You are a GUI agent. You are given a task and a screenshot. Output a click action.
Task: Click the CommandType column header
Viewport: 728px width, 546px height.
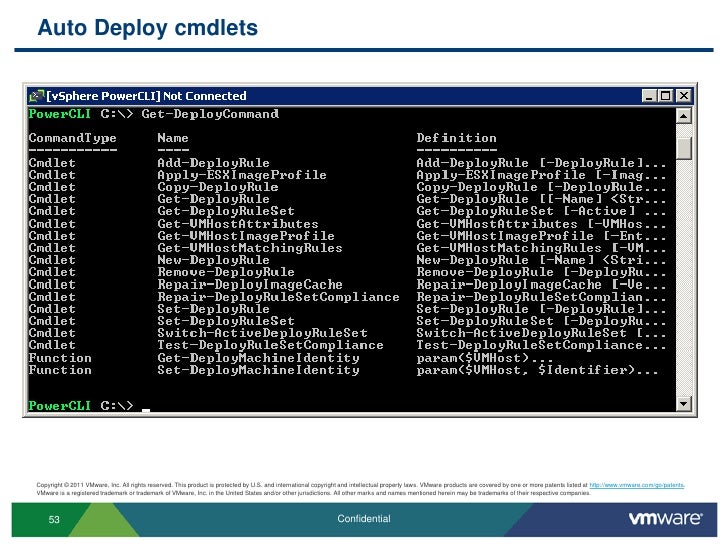(x=72, y=138)
